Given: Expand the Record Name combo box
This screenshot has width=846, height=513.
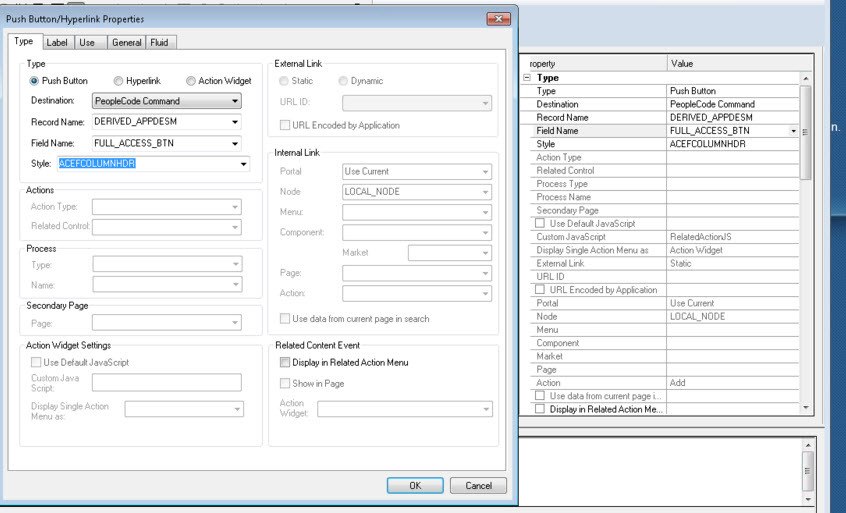Looking at the screenshot, I should [235, 122].
